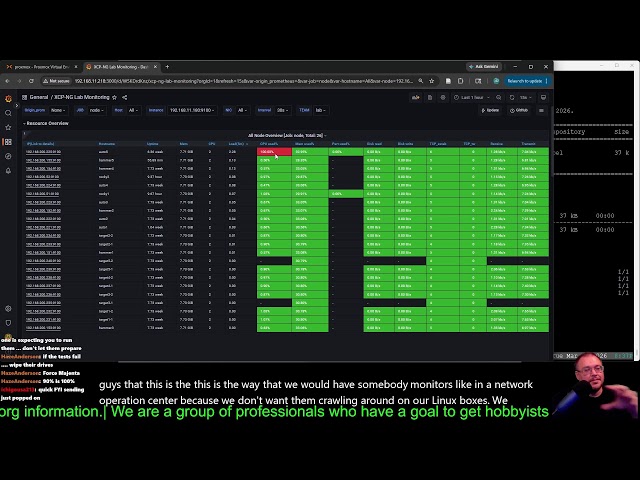Open the Host All dropdown

(133, 110)
